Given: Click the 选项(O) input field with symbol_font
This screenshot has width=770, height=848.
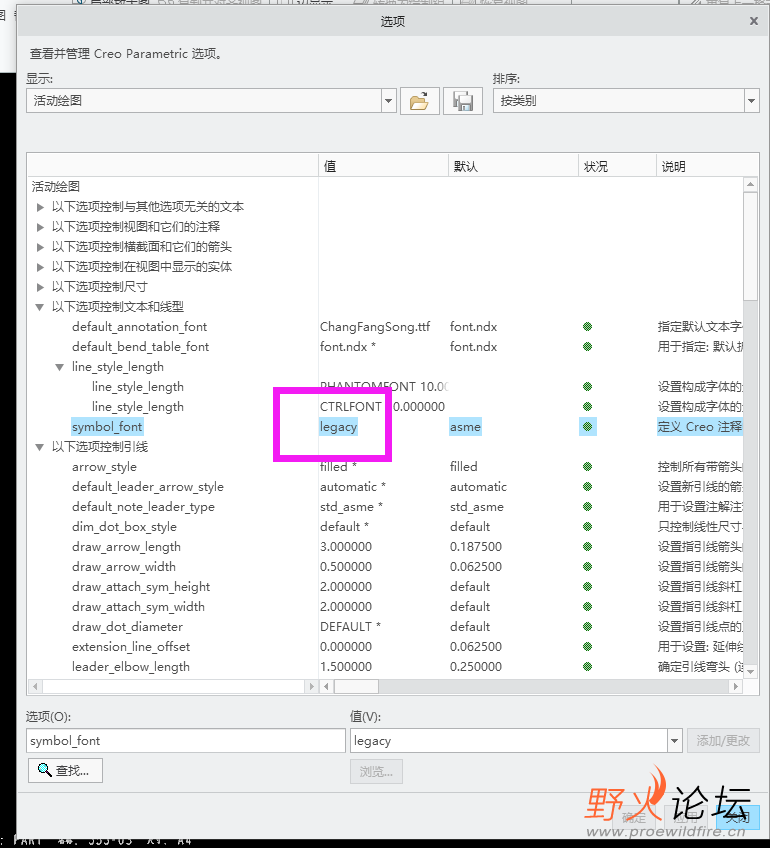Looking at the screenshot, I should [185, 740].
